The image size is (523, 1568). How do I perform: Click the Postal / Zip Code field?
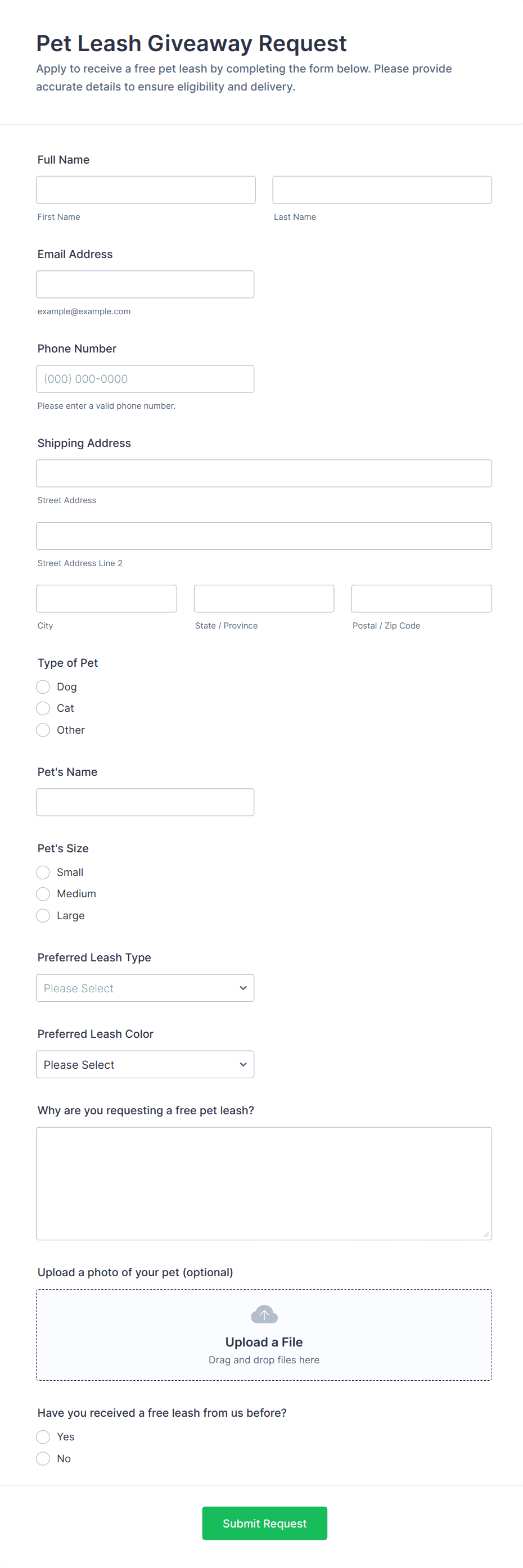[x=421, y=598]
